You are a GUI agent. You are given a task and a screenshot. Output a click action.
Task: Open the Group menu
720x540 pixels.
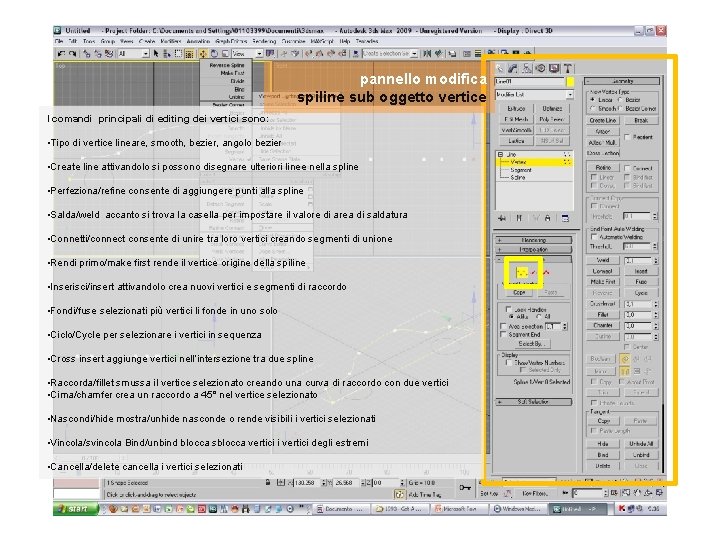click(107, 41)
